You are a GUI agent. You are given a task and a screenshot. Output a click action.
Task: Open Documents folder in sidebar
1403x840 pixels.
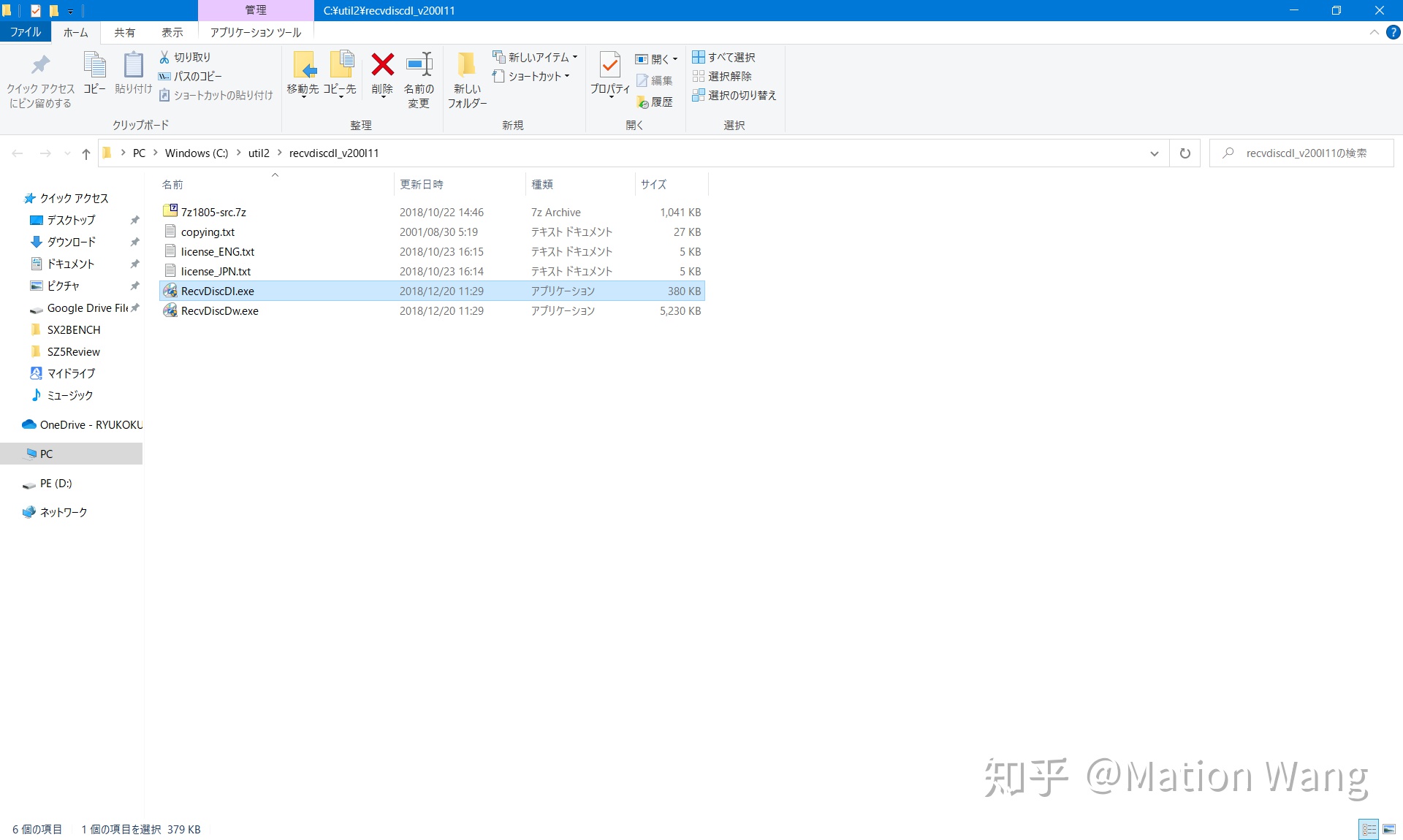click(x=72, y=264)
